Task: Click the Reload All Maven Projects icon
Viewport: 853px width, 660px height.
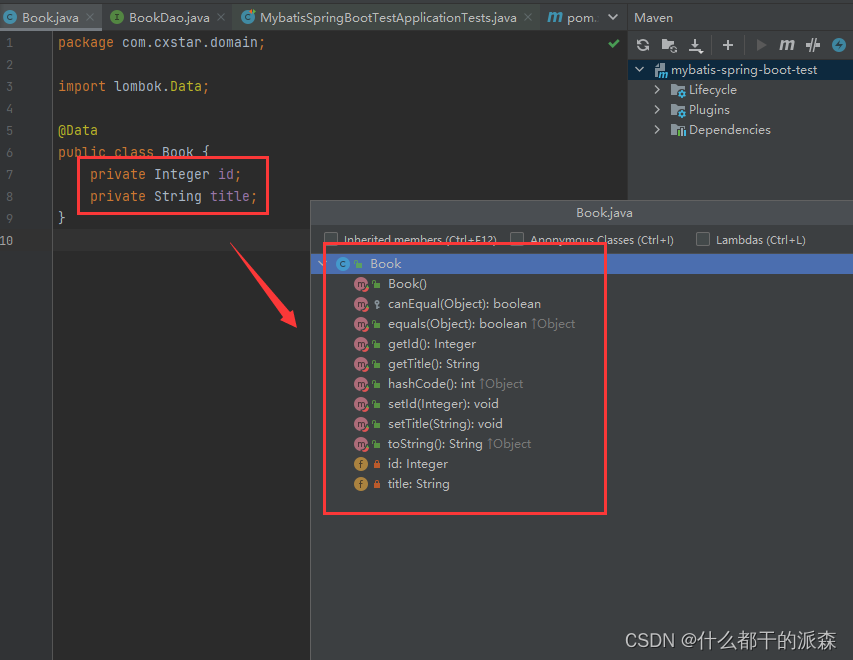Action: (x=643, y=45)
